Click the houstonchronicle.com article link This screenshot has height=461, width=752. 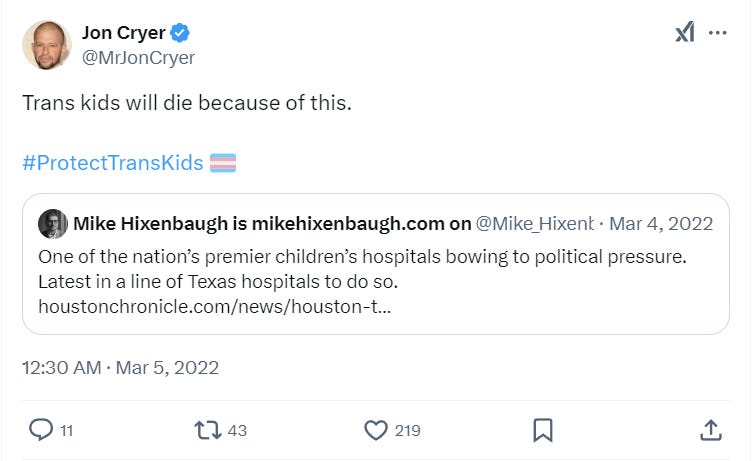(214, 304)
